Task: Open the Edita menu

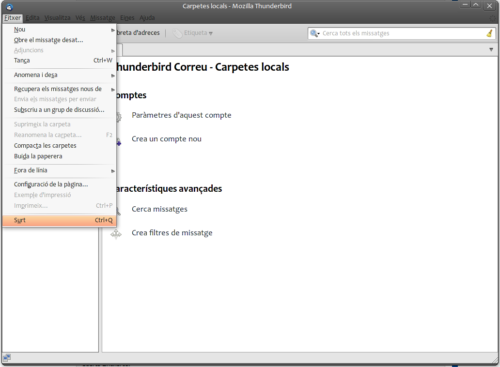Action: (32, 18)
